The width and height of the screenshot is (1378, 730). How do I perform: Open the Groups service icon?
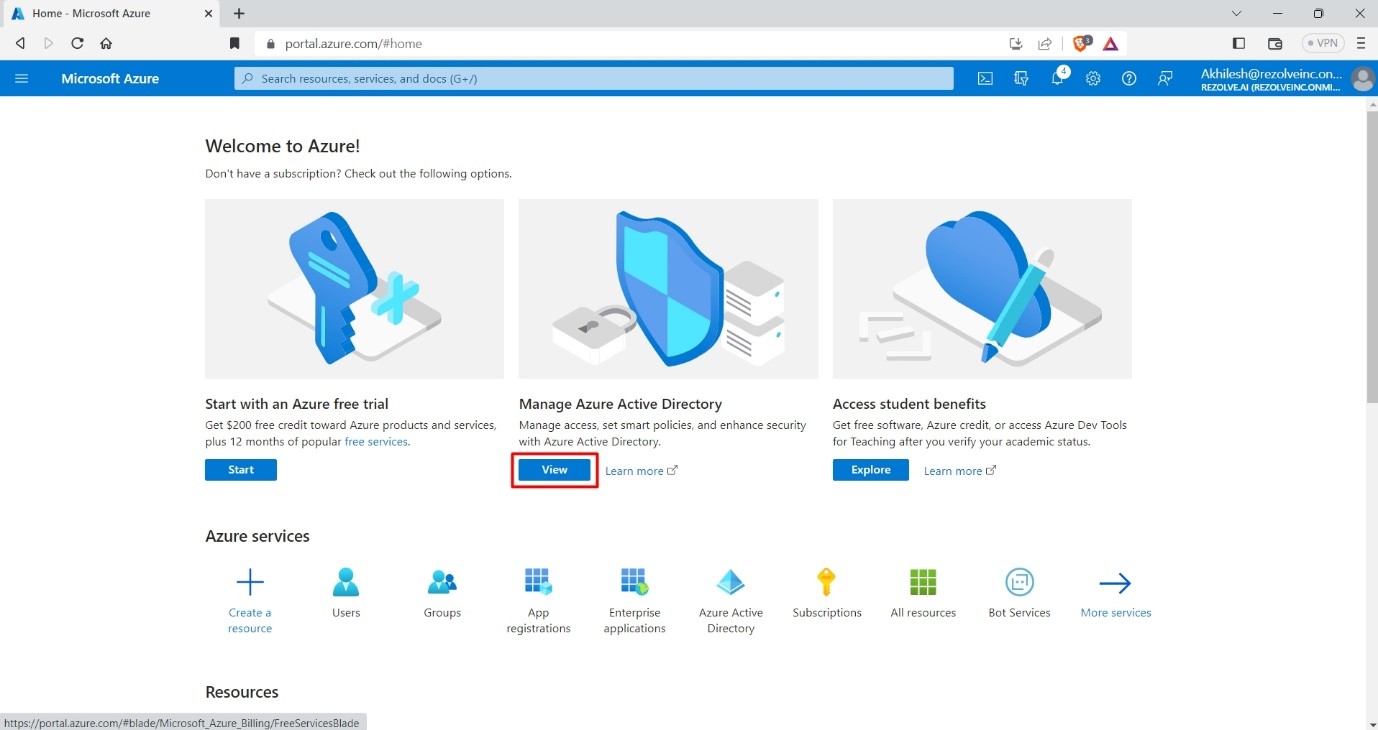tap(442, 582)
